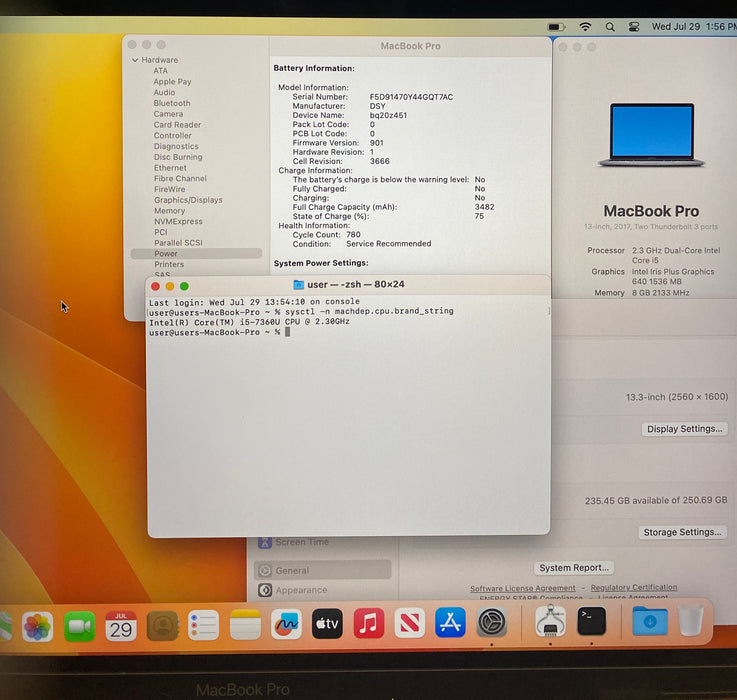Open System Settings from the Dock
Image resolution: width=737 pixels, height=700 pixels.
492,621
